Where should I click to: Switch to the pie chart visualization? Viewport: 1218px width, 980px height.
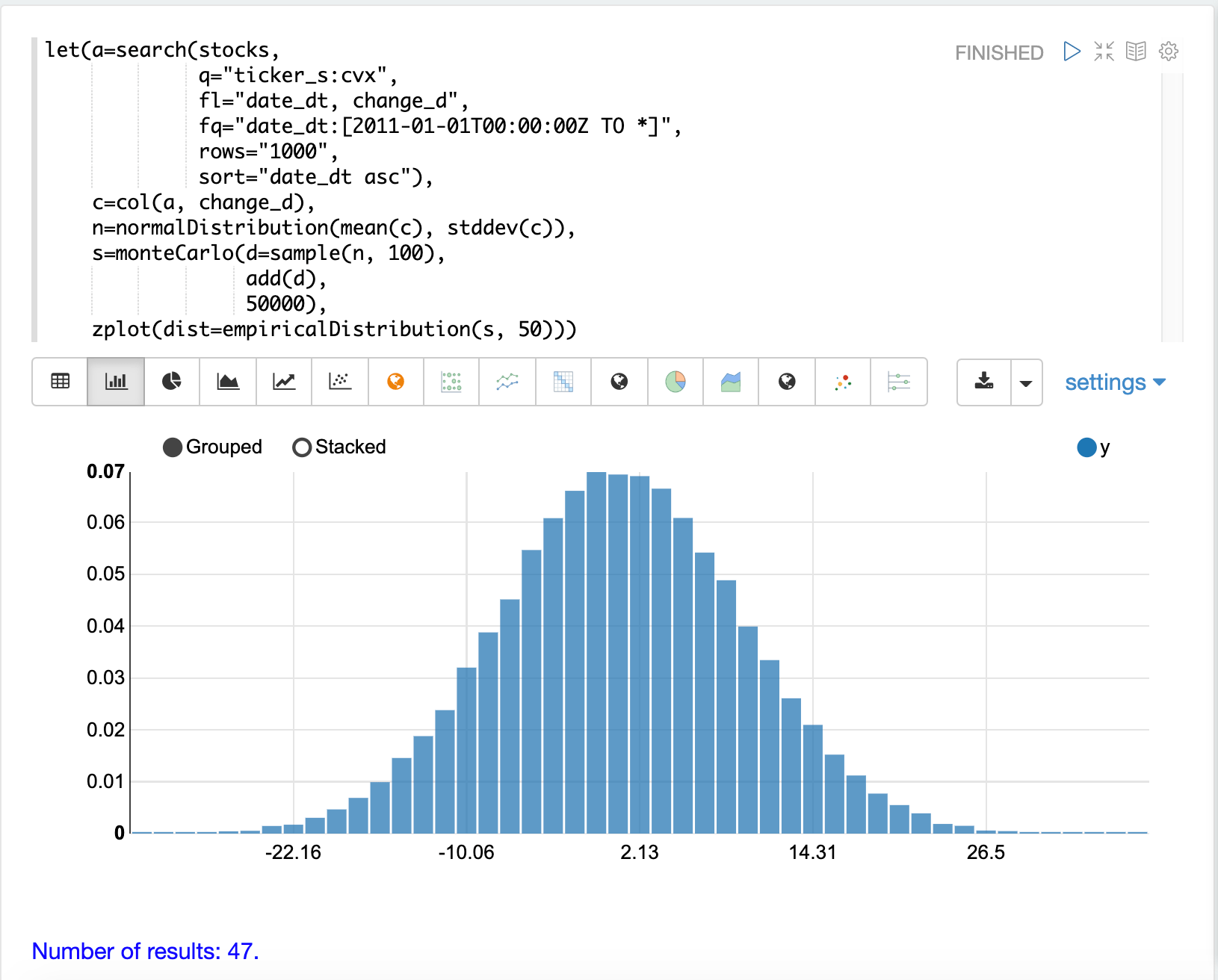click(171, 382)
